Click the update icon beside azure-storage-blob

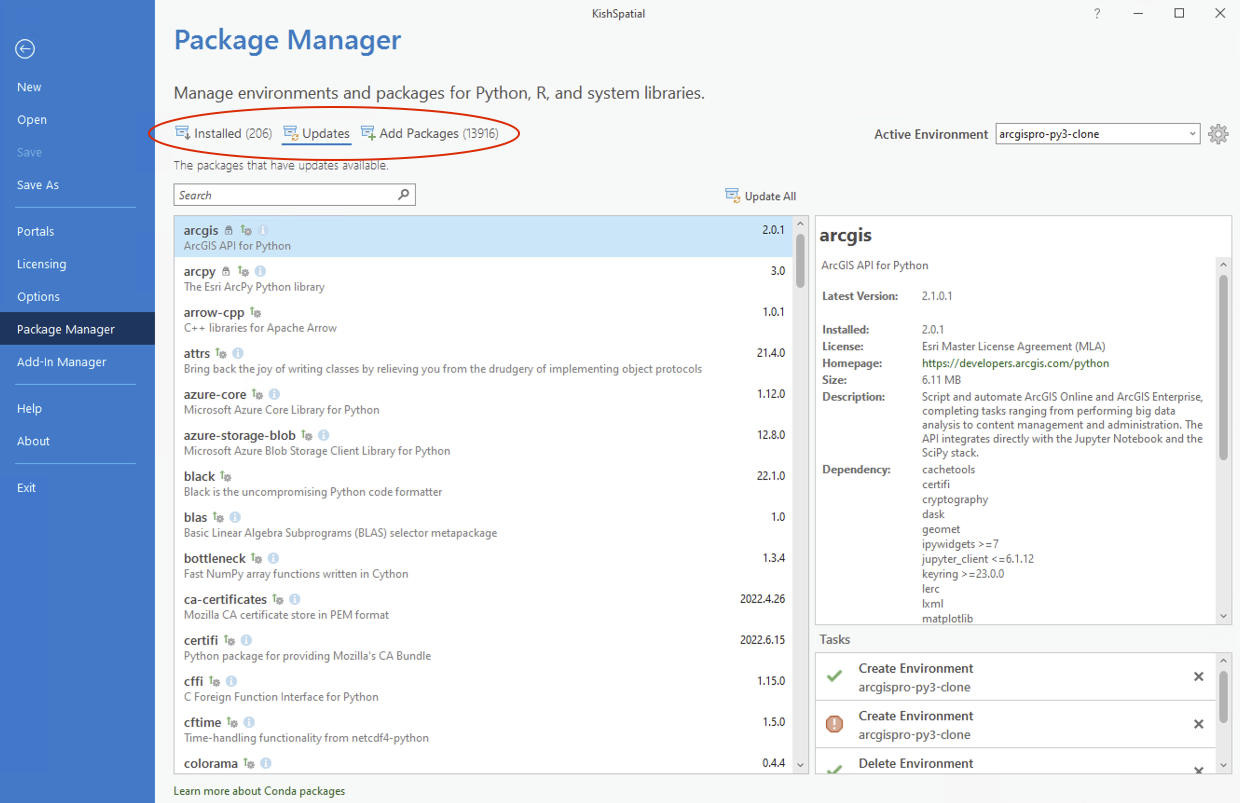tap(307, 436)
